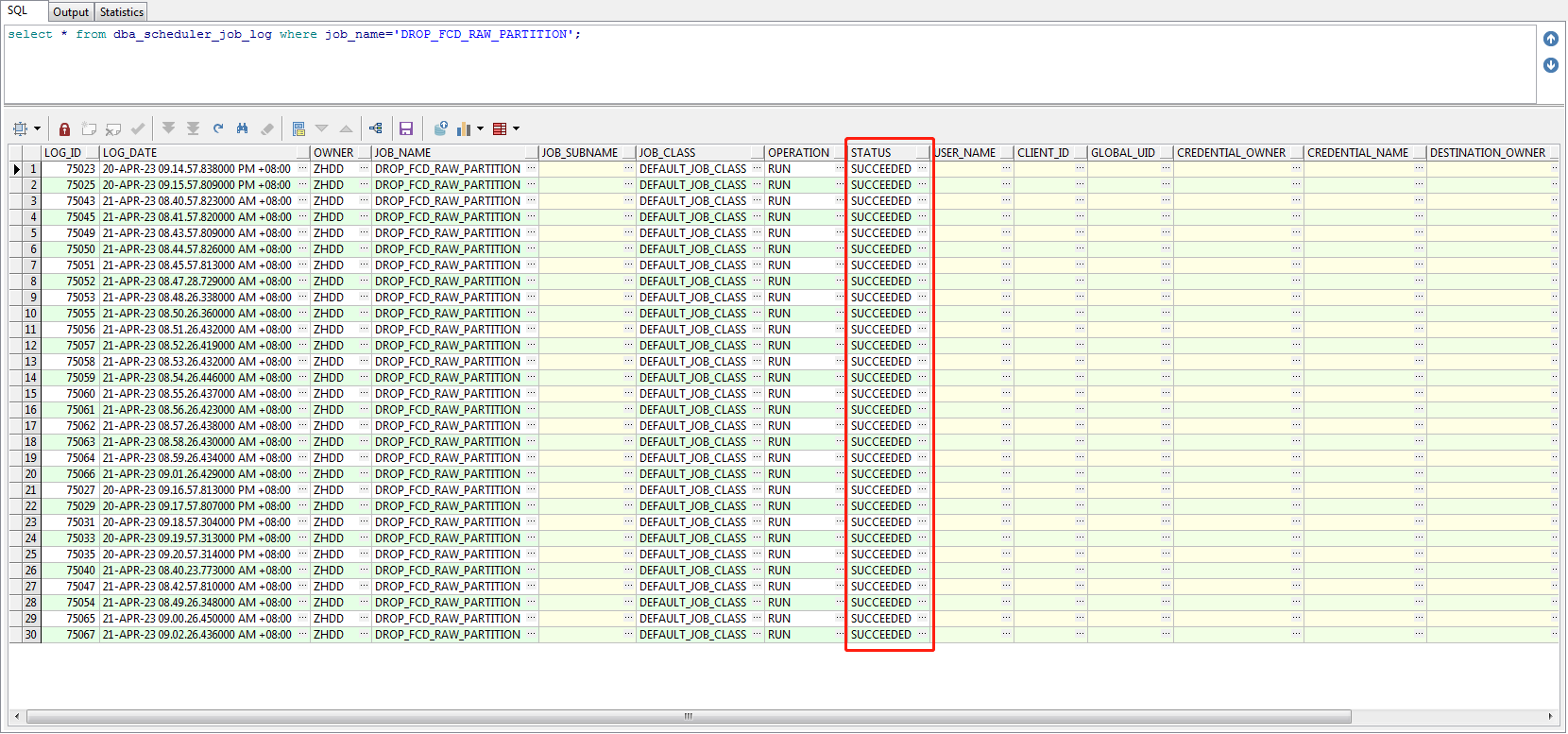Toggle single record view

click(x=298, y=128)
